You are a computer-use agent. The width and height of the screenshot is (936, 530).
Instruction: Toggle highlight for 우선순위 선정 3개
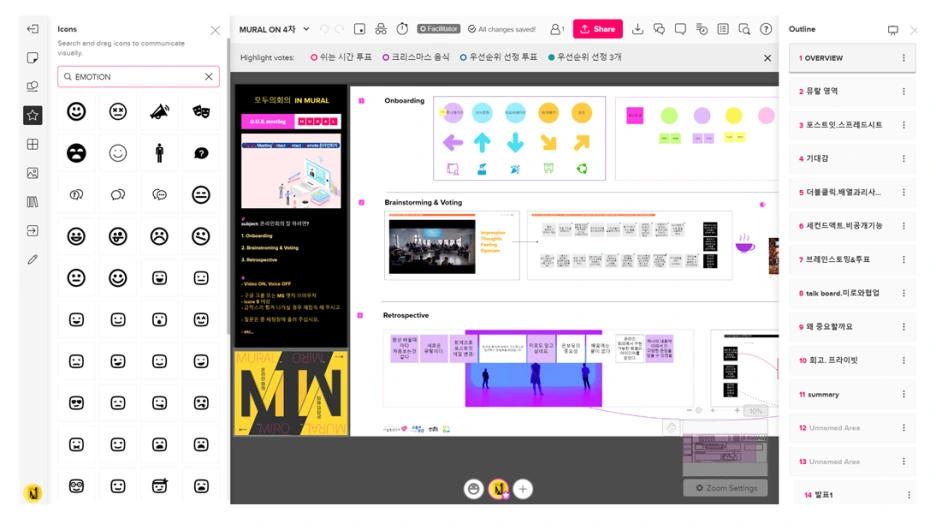584,57
